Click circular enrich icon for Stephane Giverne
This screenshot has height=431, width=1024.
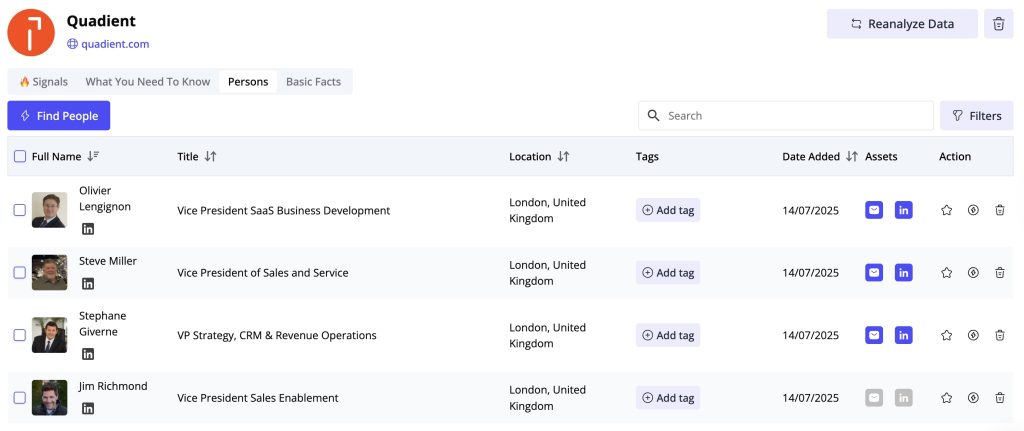pos(973,335)
